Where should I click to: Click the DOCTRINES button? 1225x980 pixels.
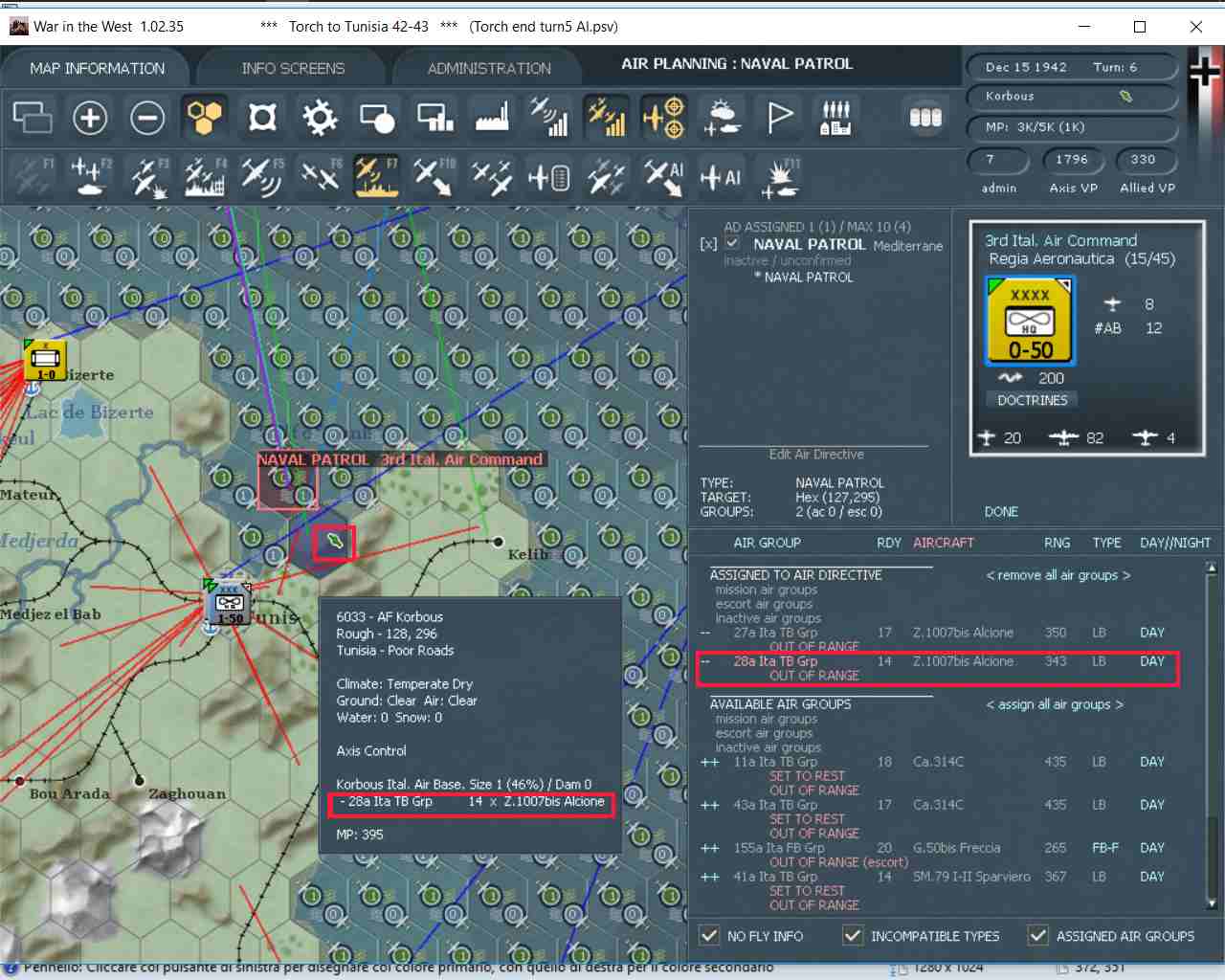(1032, 400)
